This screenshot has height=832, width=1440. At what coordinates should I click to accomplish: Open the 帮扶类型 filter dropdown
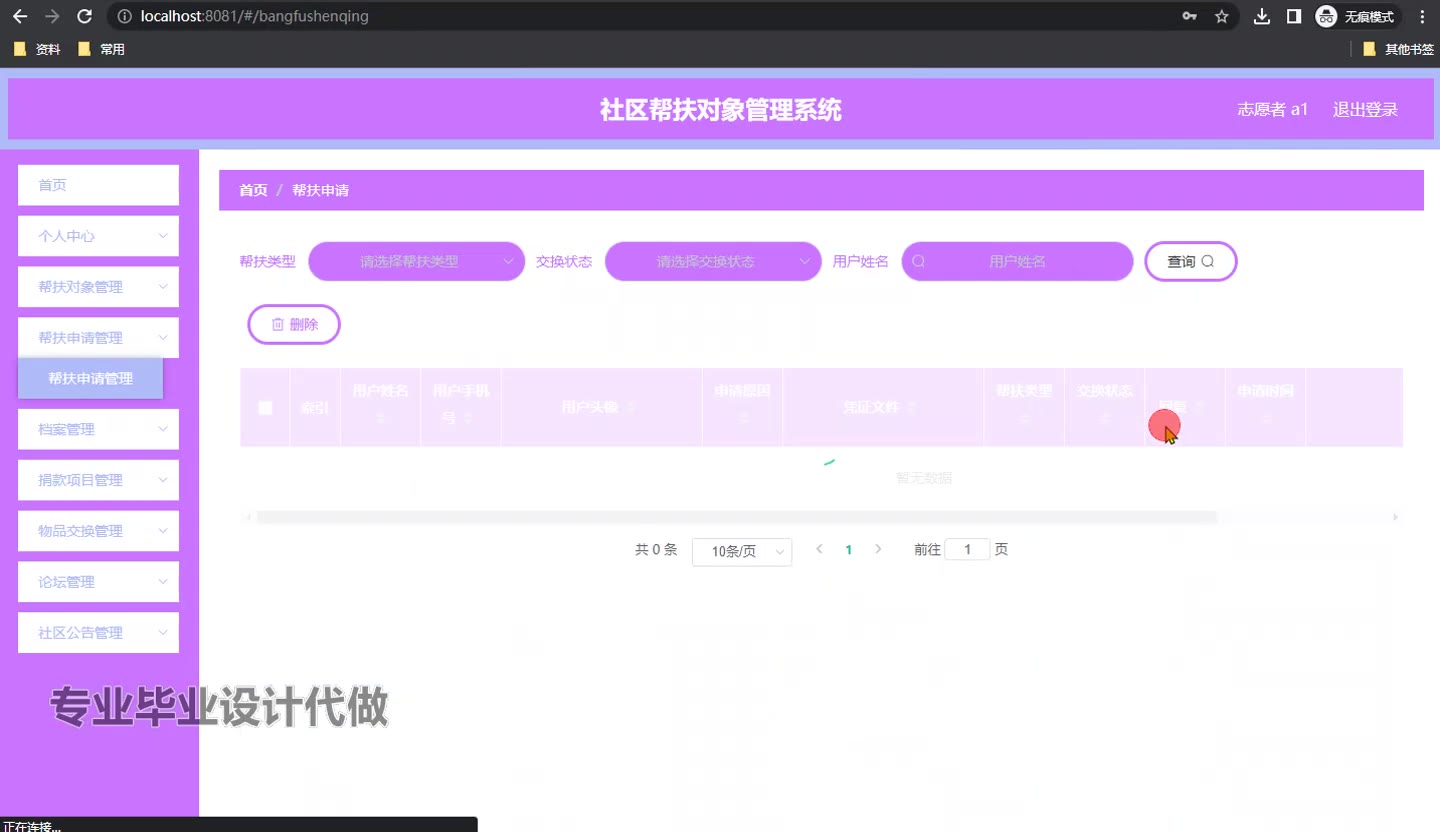pos(416,261)
